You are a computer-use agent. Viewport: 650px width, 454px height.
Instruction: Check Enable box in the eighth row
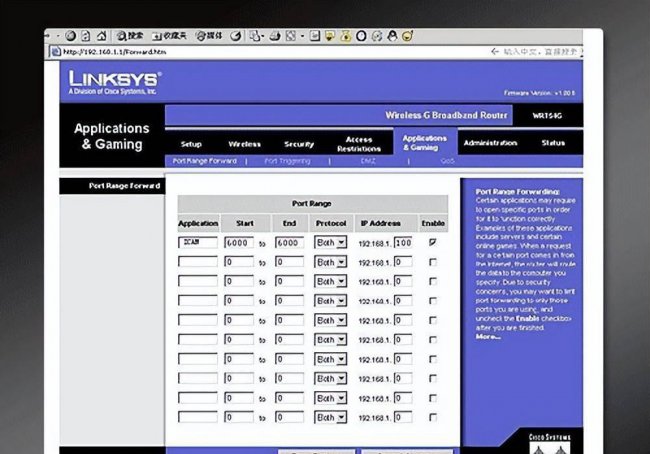pos(433,378)
